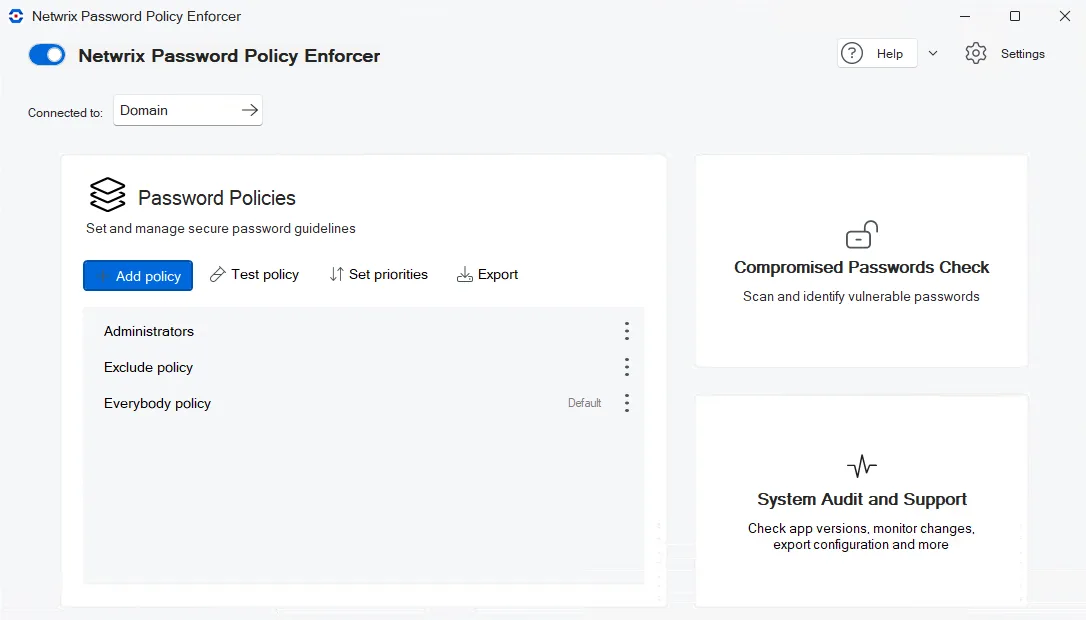
Task: Close the Netwrix Password Policy Enforcer window
Action: point(1065,16)
